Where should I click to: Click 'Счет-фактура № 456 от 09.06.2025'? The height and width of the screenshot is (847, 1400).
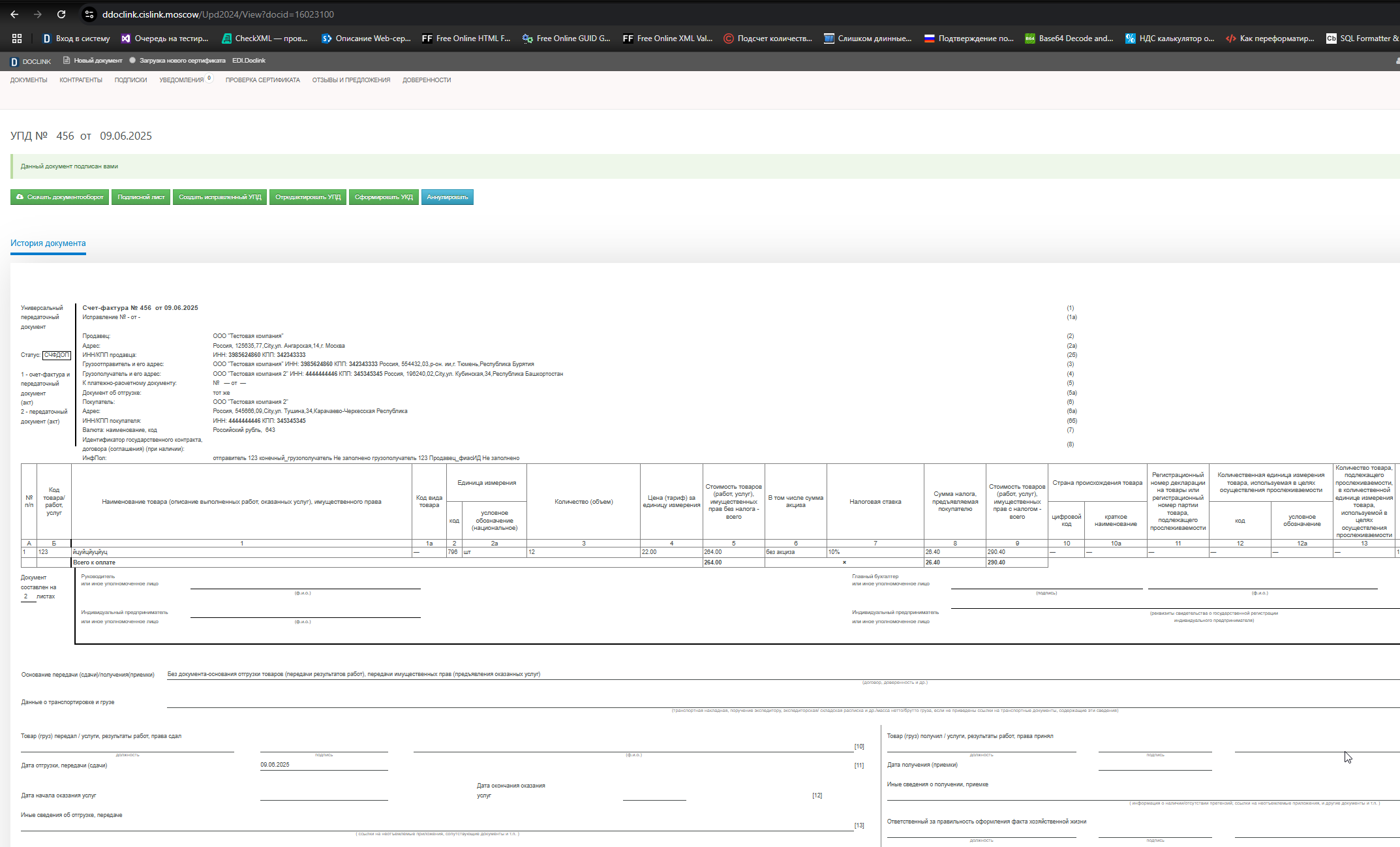click(140, 308)
